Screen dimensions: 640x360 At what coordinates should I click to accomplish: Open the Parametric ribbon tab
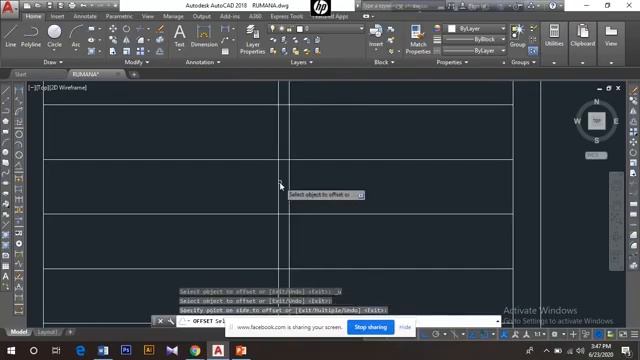click(x=119, y=16)
